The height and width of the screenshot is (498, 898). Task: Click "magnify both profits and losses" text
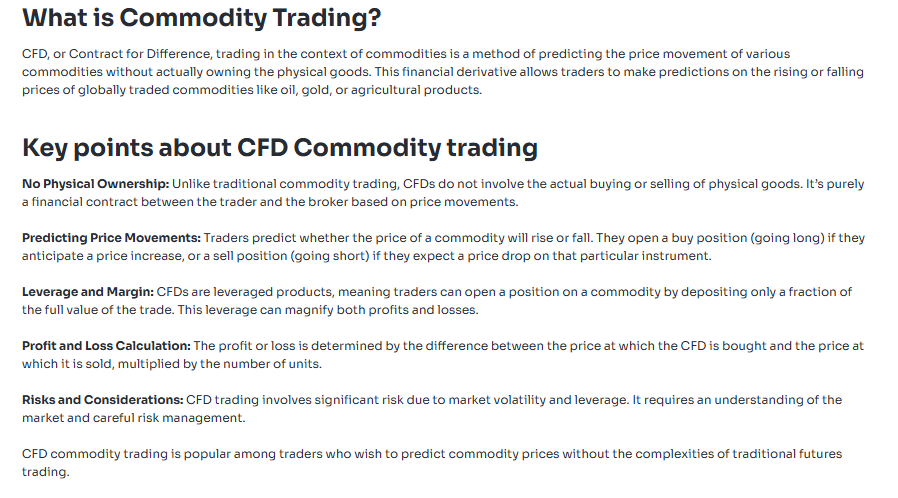(x=392, y=310)
